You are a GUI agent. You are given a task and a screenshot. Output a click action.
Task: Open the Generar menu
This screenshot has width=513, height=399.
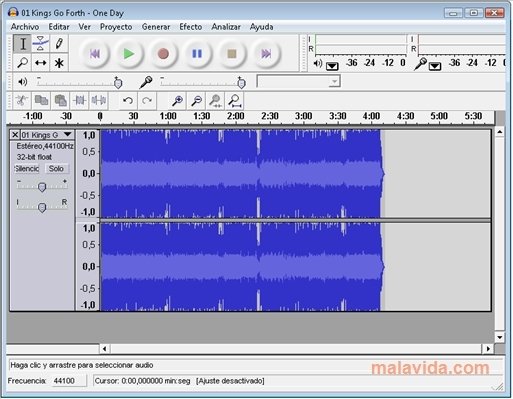(156, 27)
